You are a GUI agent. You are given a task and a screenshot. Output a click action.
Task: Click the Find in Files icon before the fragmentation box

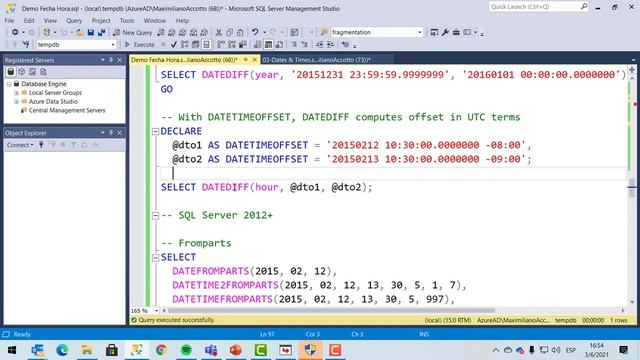pos(324,32)
